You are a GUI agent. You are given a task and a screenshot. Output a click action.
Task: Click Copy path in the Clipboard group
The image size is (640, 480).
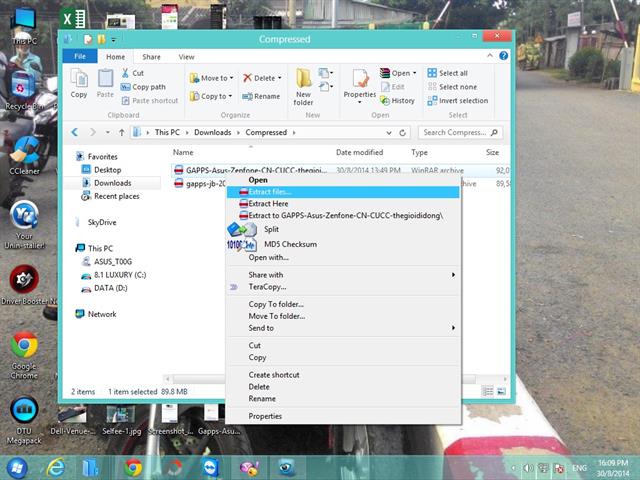tap(143, 87)
